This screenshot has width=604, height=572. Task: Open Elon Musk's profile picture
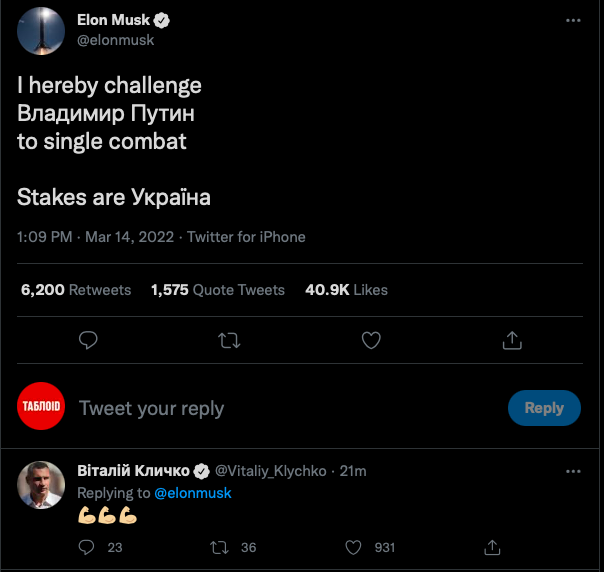coord(41,30)
